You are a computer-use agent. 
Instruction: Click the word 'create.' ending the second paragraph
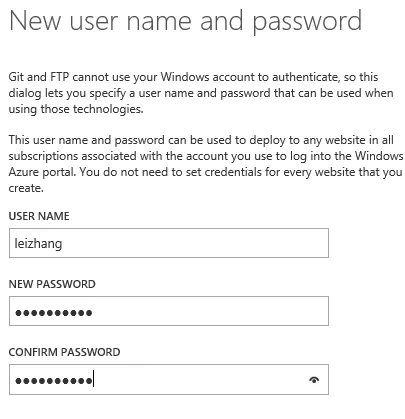(26, 188)
